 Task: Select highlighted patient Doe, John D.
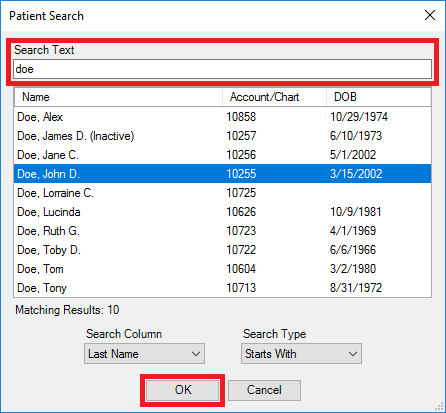pyautogui.click(x=222, y=174)
